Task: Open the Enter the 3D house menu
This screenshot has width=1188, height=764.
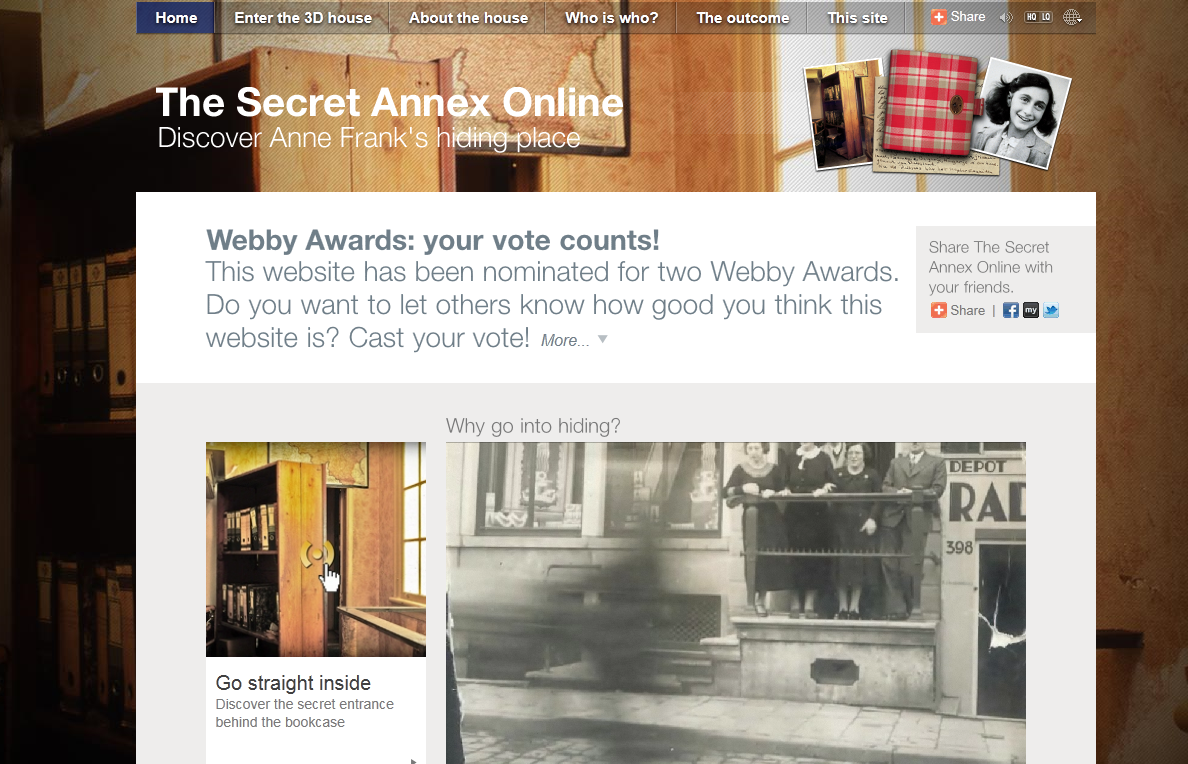Action: tap(303, 17)
